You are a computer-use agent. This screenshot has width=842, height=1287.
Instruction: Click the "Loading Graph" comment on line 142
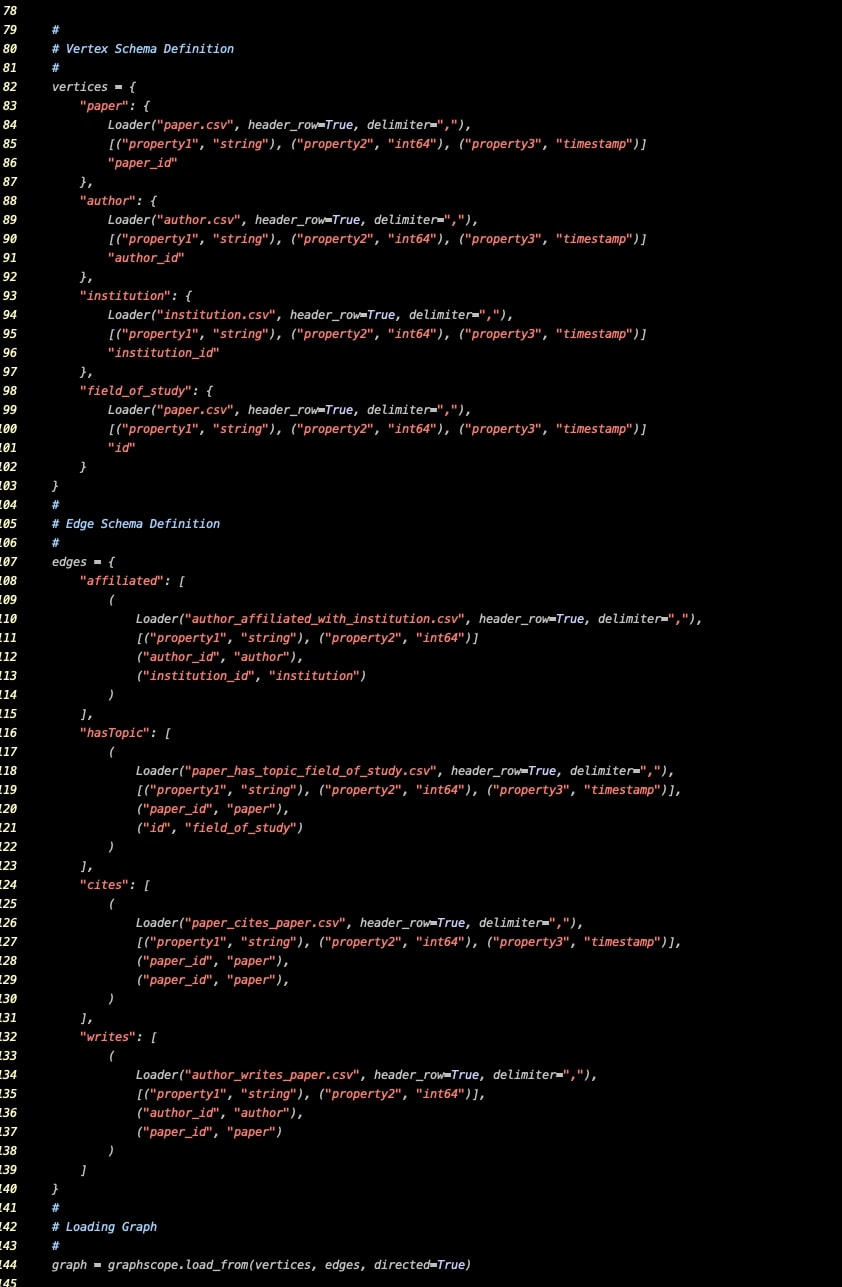pyautogui.click(x=105, y=1226)
